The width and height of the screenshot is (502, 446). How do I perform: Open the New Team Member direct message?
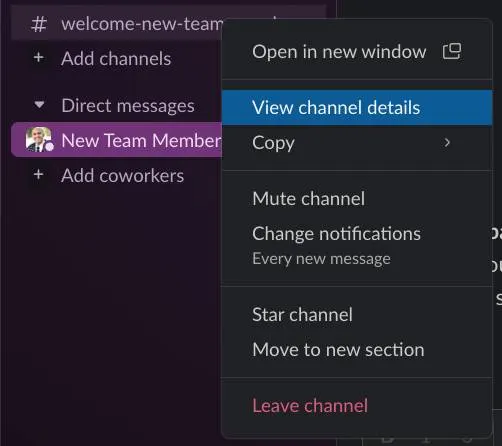pyautogui.click(x=117, y=140)
